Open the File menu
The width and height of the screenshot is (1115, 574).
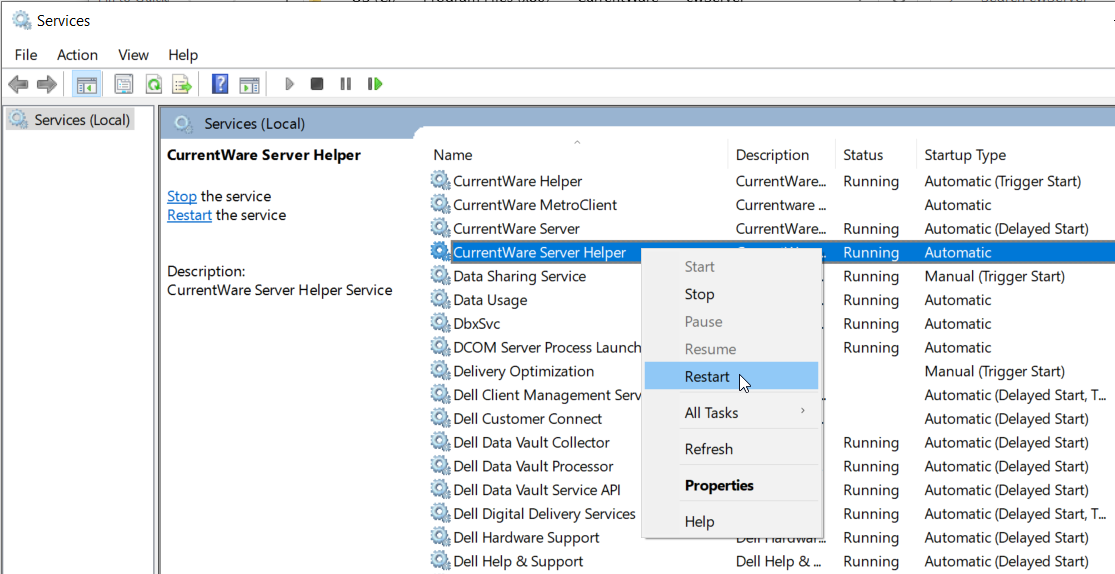[x=26, y=55]
